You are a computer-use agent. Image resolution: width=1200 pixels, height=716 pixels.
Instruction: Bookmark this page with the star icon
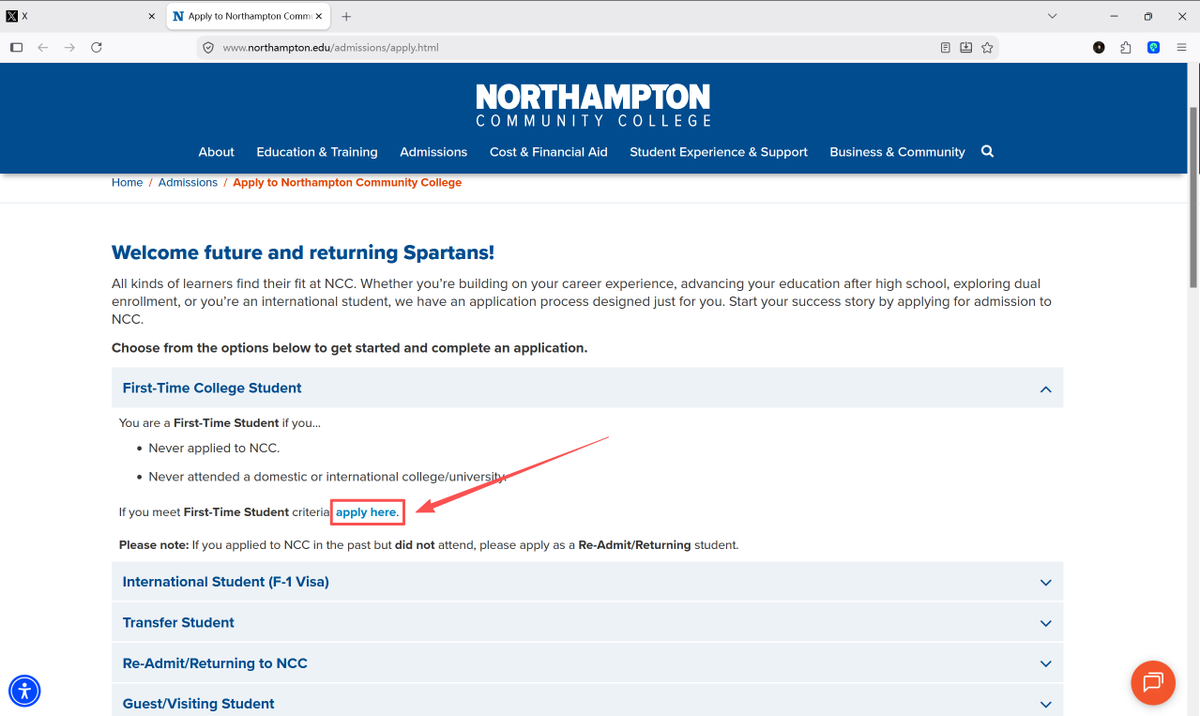987,47
